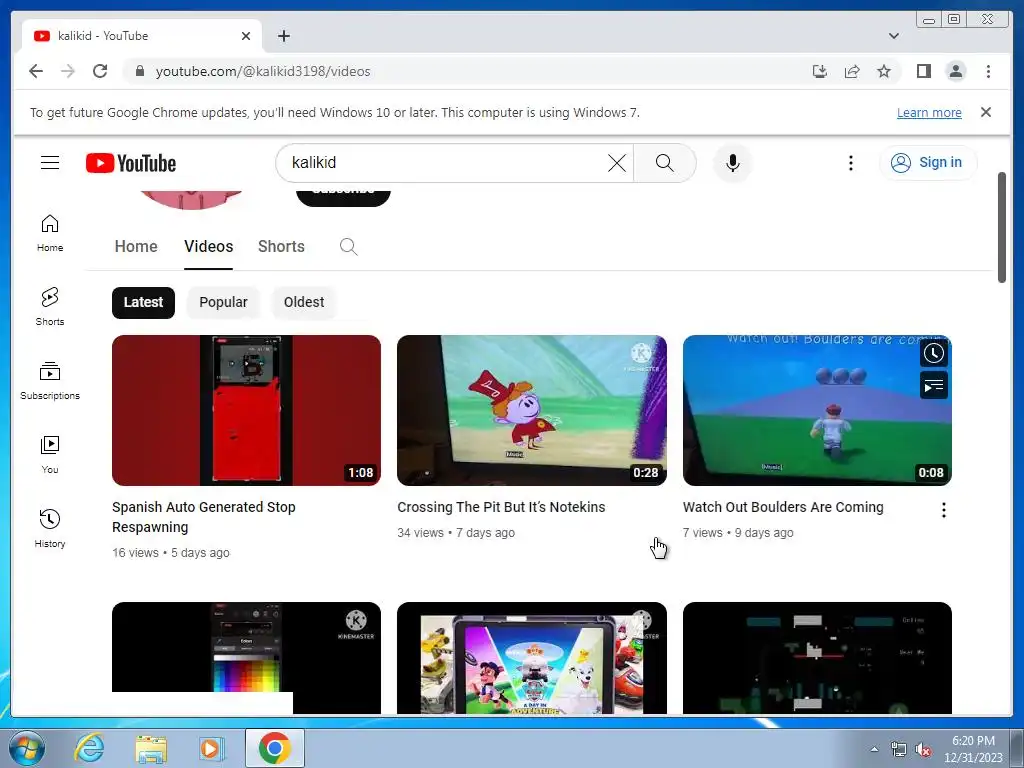
Task: Click the Install app icon in address bar
Action: (820, 71)
